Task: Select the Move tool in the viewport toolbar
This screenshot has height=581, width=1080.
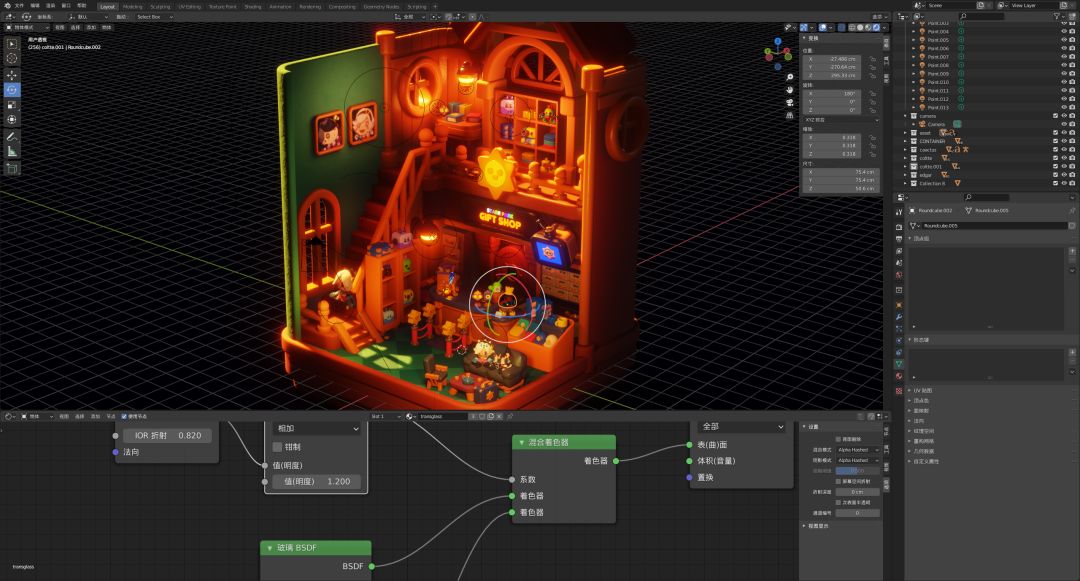Action: [x=12, y=75]
